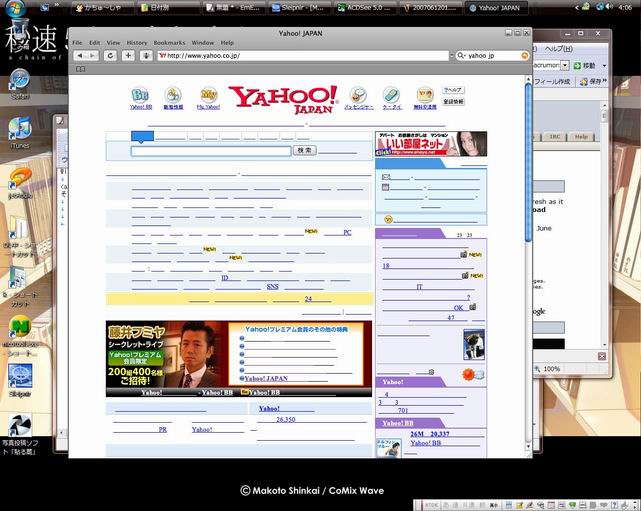
Task: Open the Yahoo Messenger icon on the page
Action: pos(358,95)
